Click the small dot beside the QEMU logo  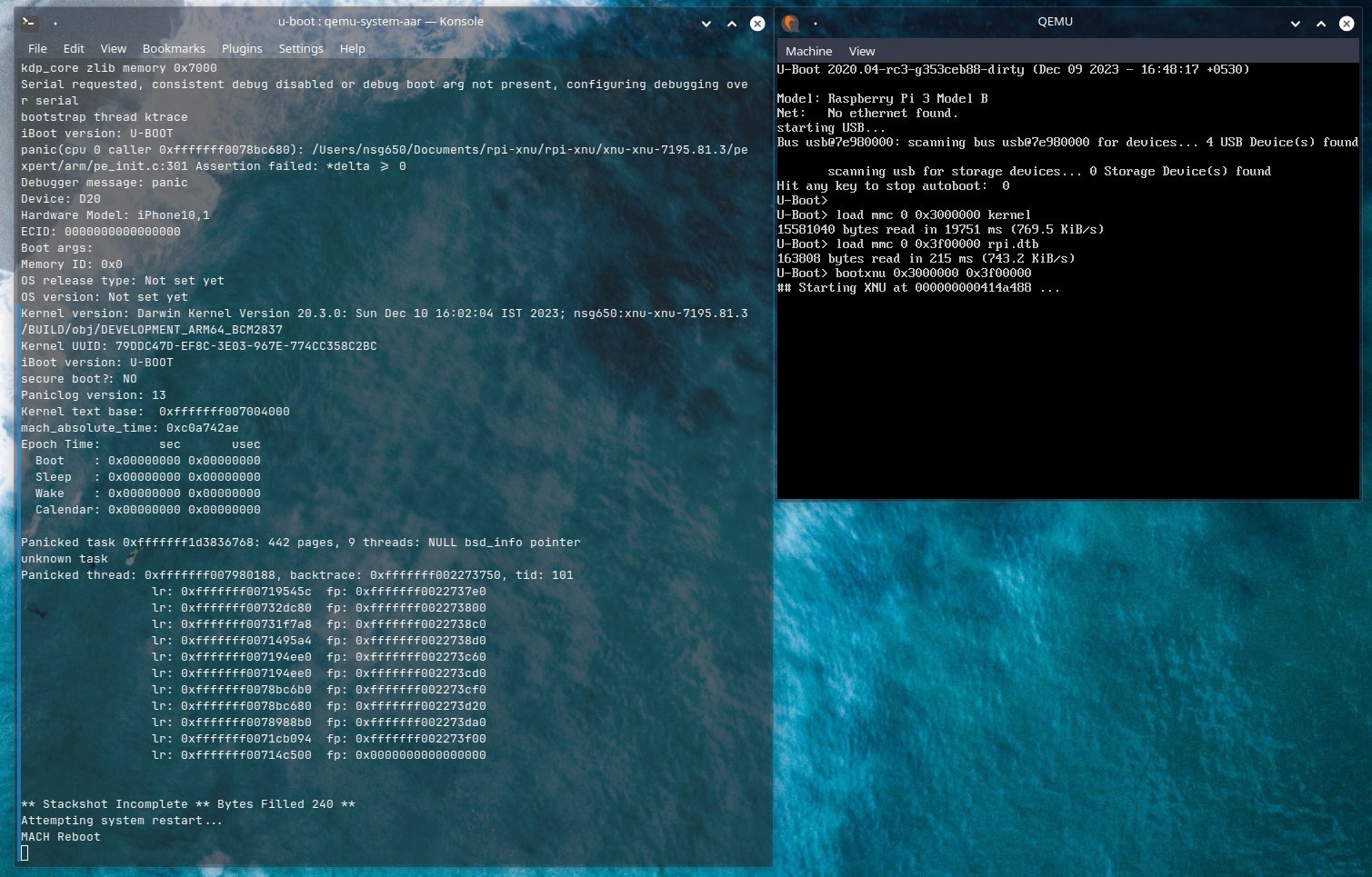(815, 22)
